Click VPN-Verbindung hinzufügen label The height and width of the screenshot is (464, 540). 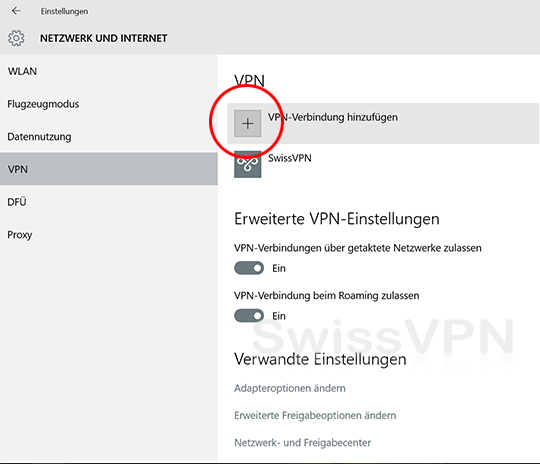click(333, 117)
